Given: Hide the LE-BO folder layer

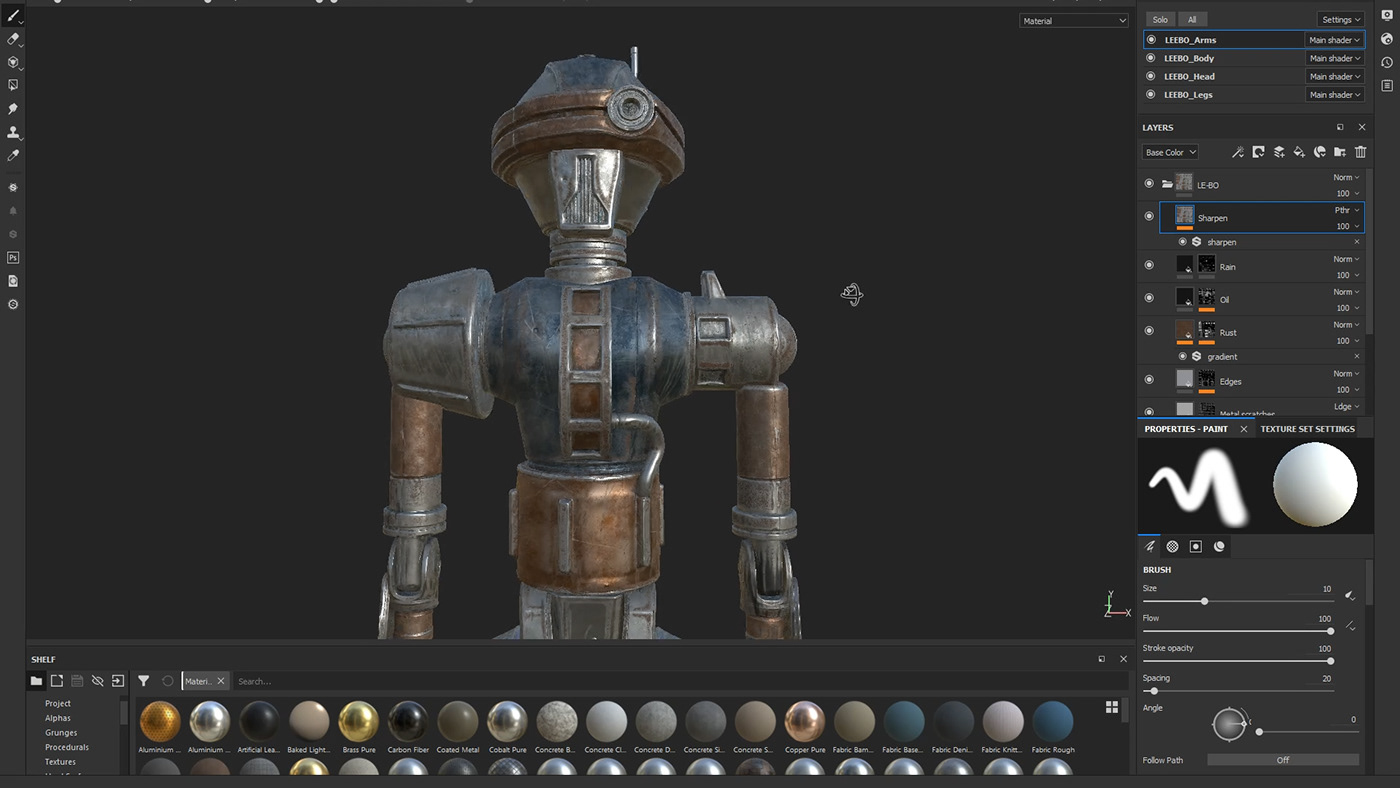Looking at the screenshot, I should 1149,184.
